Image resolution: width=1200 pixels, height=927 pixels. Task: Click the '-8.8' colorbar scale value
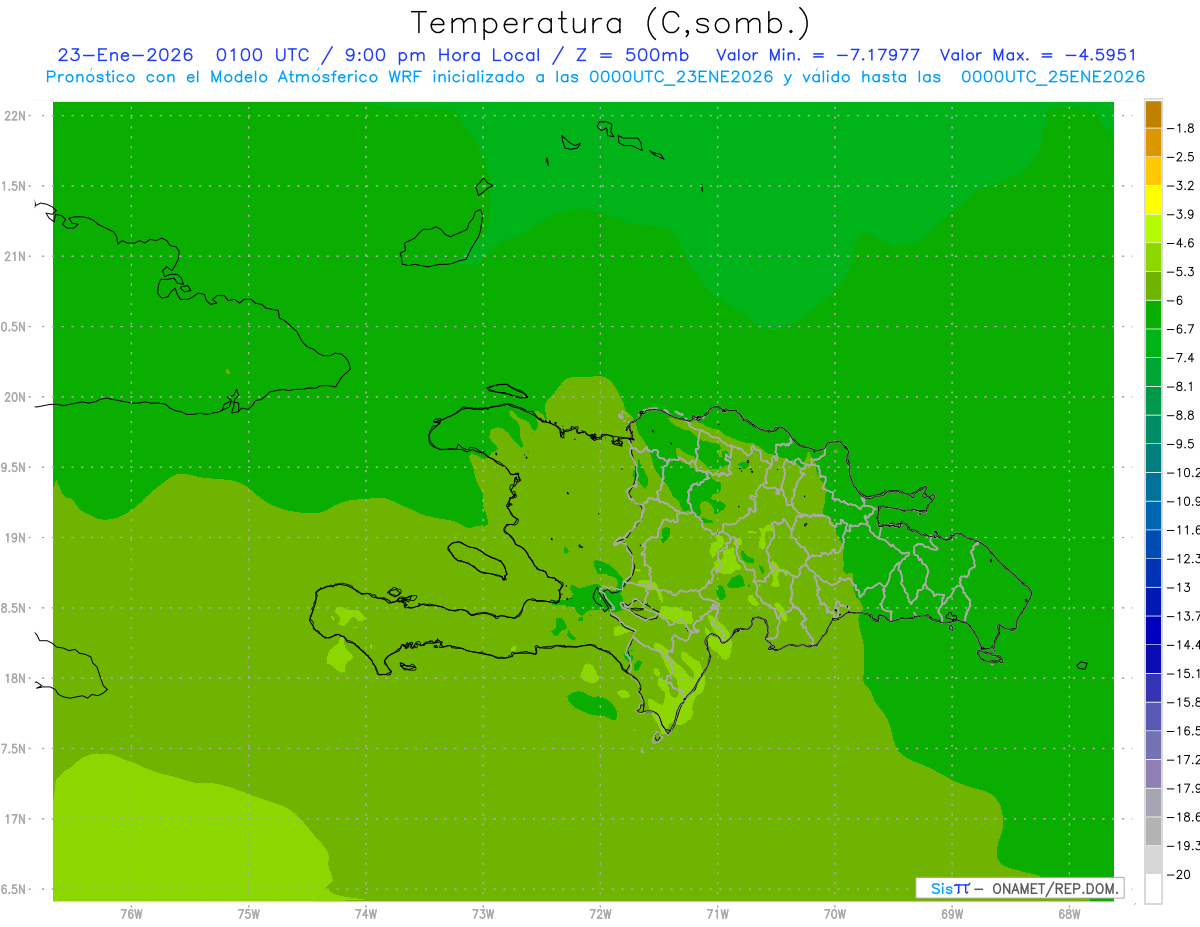coord(1182,414)
